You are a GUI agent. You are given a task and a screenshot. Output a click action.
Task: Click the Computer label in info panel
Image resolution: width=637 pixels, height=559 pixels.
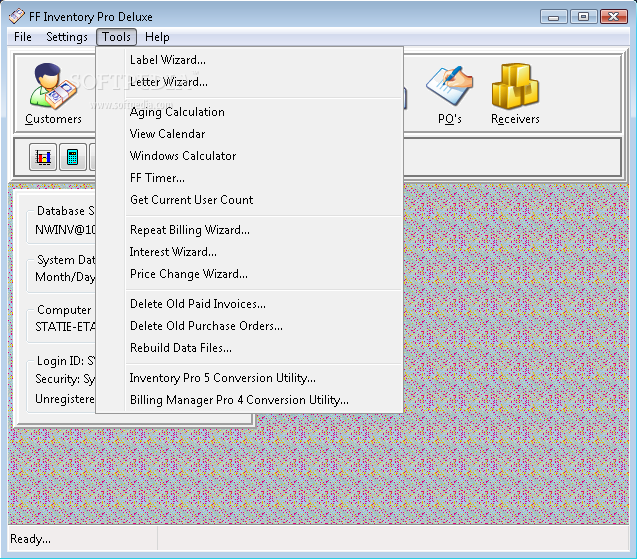(64, 310)
